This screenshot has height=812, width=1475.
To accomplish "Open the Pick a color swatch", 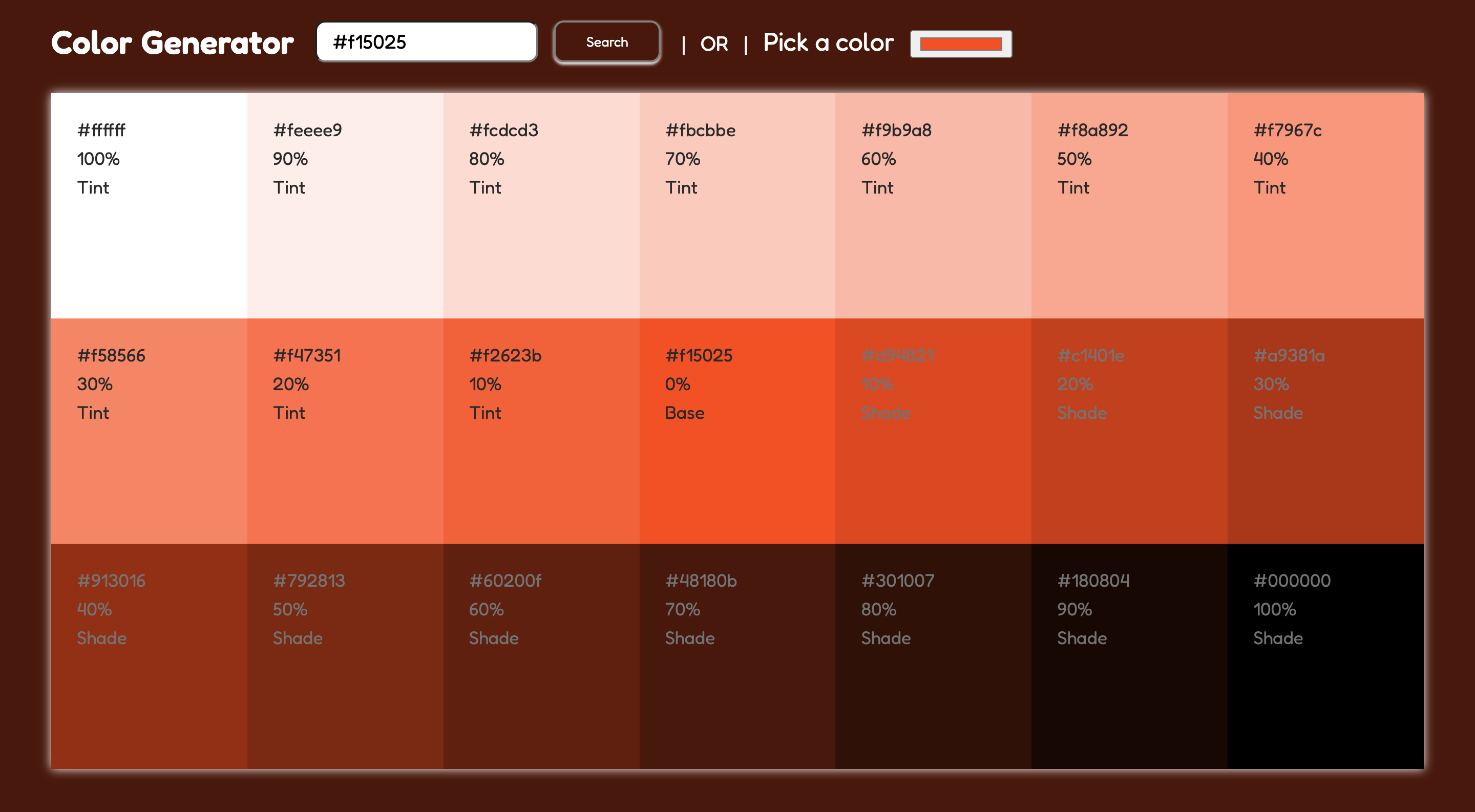I will tap(960, 44).
